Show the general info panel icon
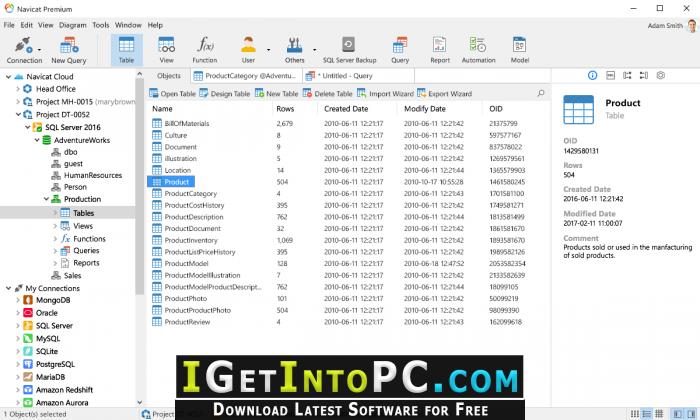 pos(591,76)
